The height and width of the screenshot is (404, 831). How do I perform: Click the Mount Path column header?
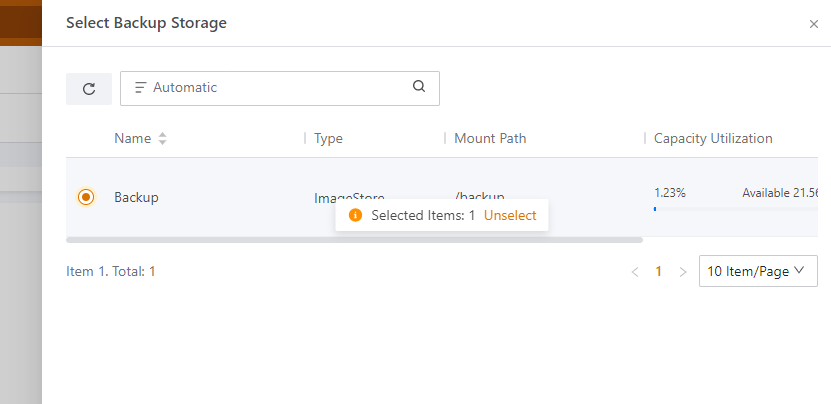(x=490, y=139)
